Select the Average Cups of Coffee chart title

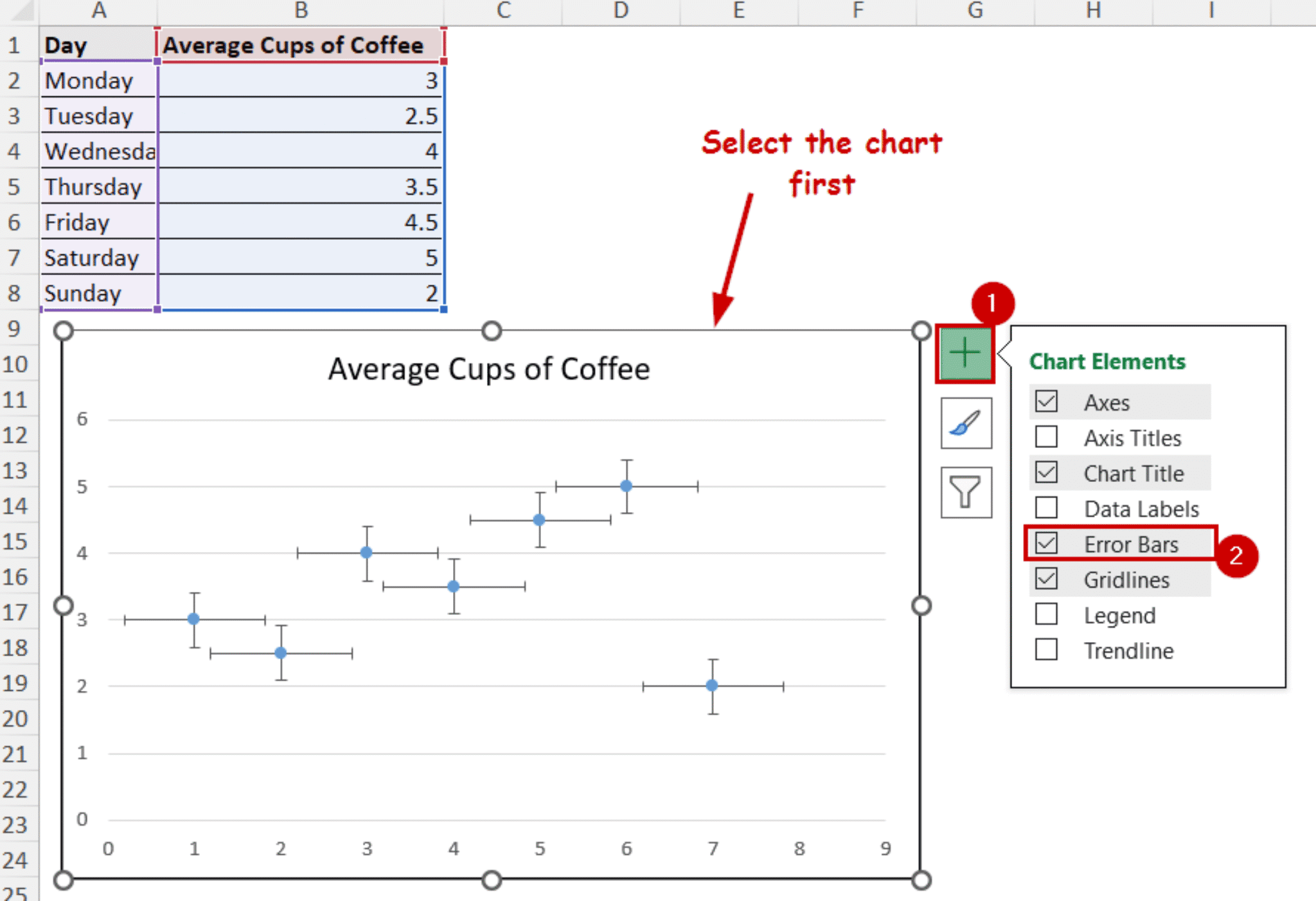point(490,368)
